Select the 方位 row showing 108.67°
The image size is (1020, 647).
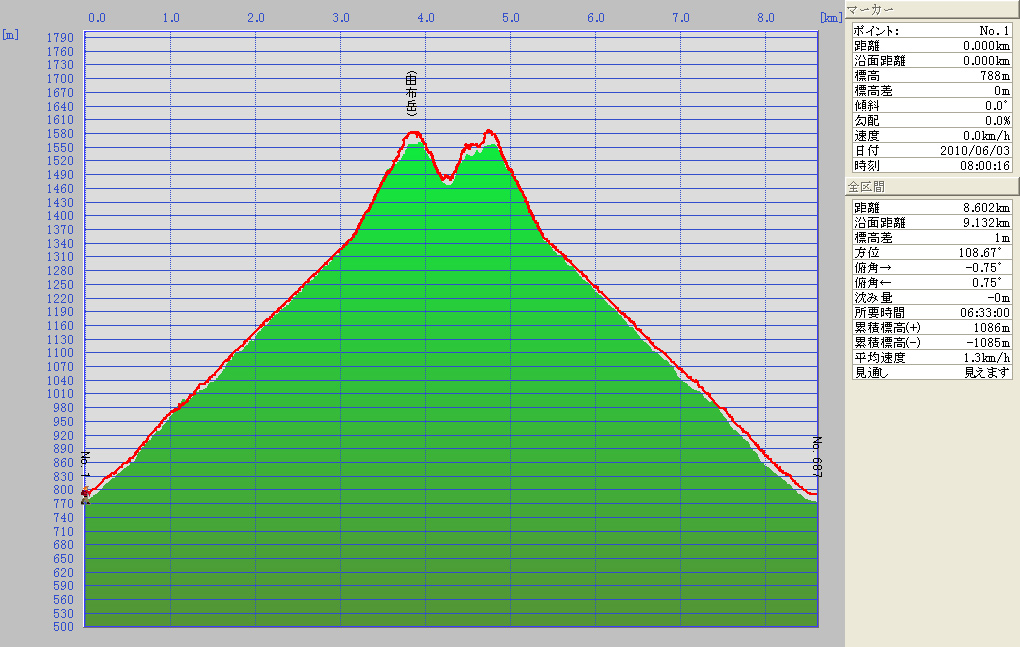(931, 252)
